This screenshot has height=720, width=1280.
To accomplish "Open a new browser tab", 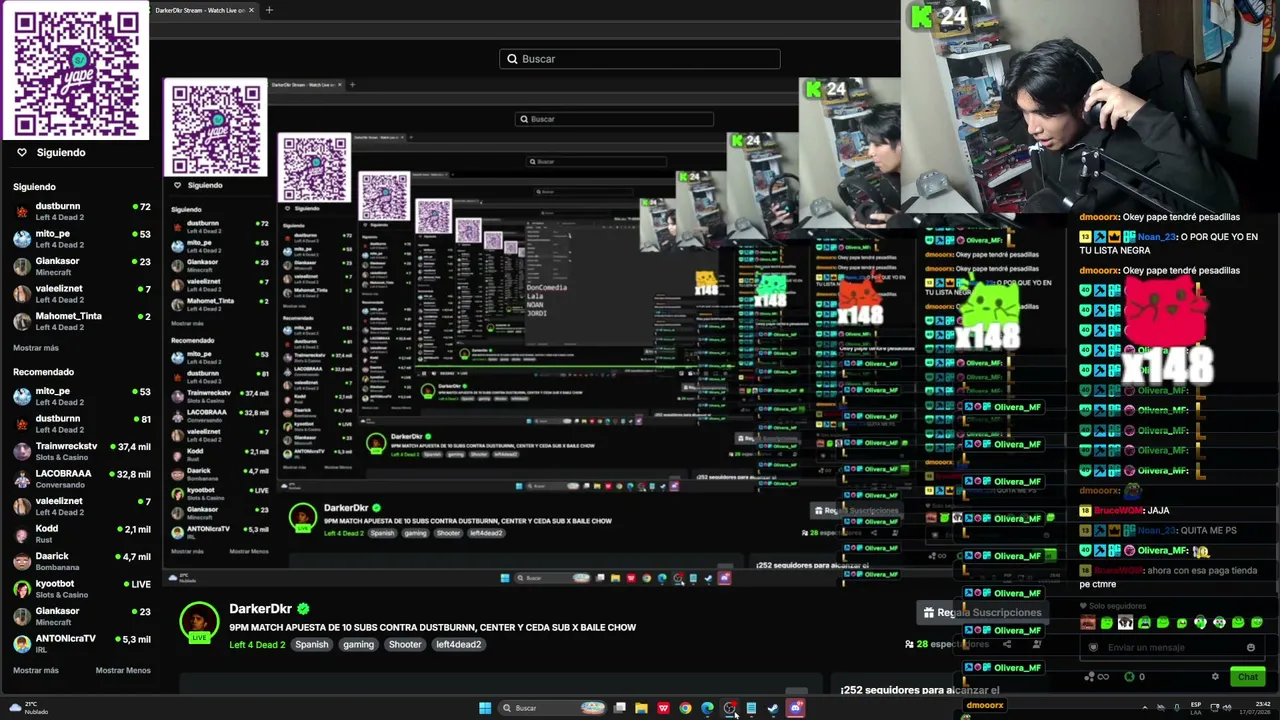I will [269, 10].
